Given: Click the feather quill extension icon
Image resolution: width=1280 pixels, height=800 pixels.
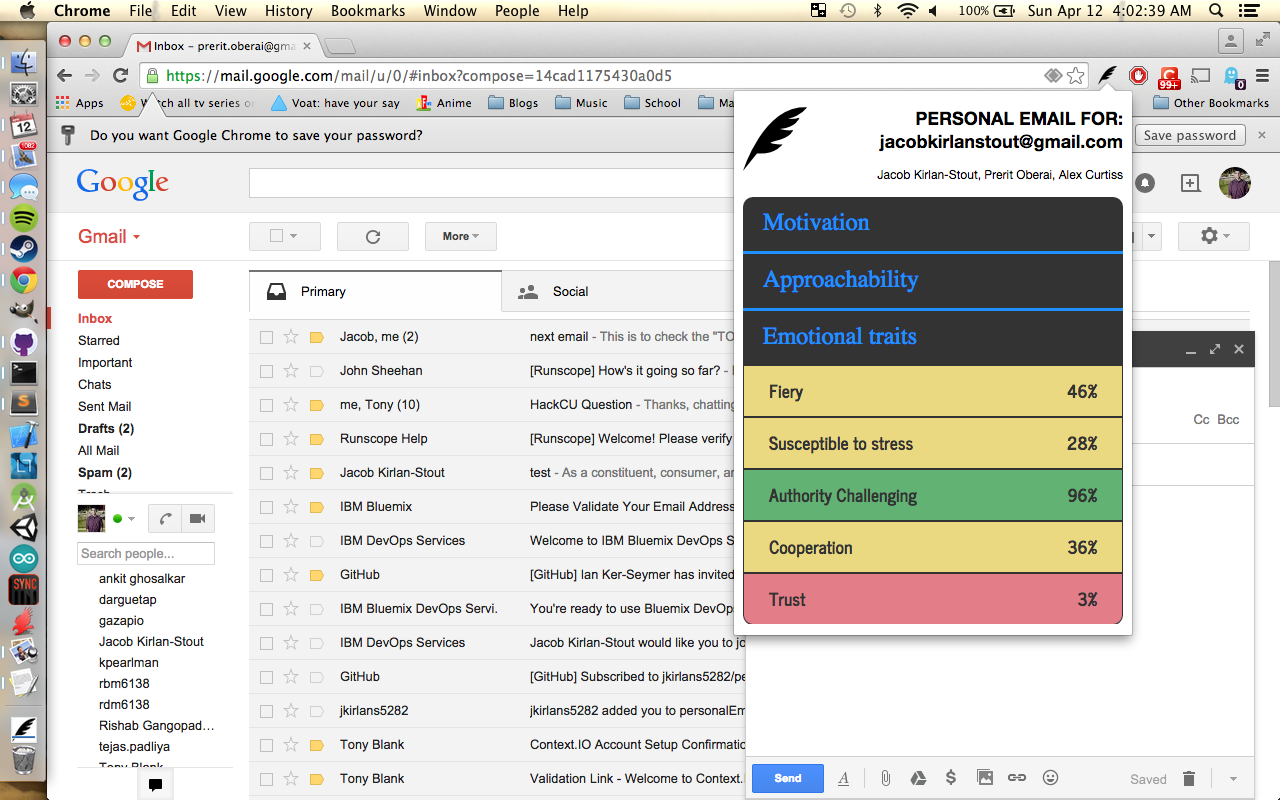Looking at the screenshot, I should pos(1106,75).
